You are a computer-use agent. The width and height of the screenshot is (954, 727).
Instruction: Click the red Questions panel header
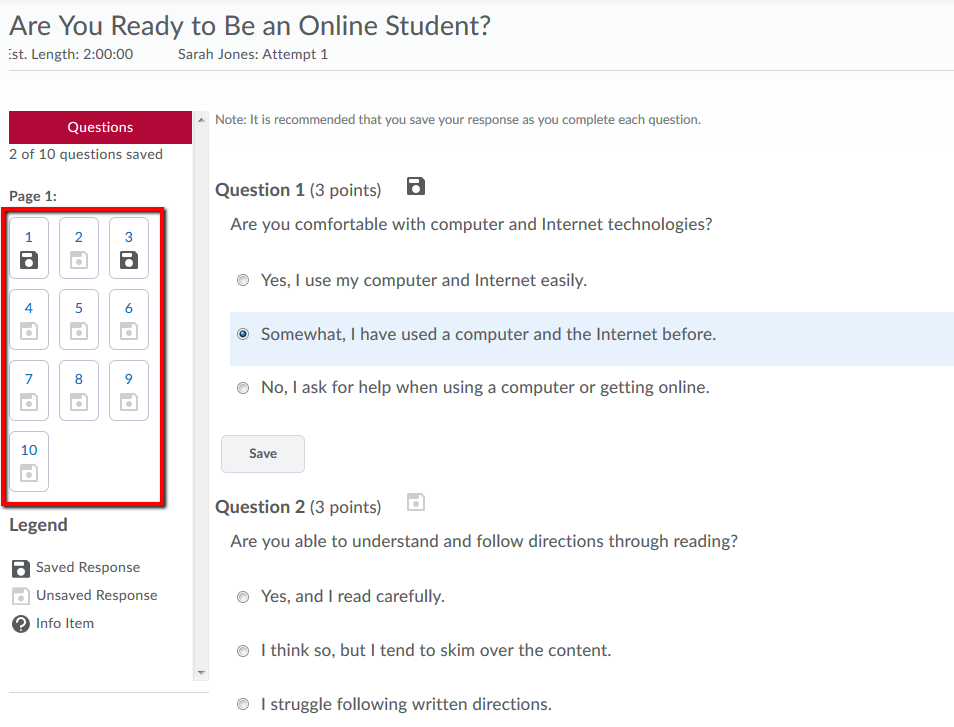100,127
